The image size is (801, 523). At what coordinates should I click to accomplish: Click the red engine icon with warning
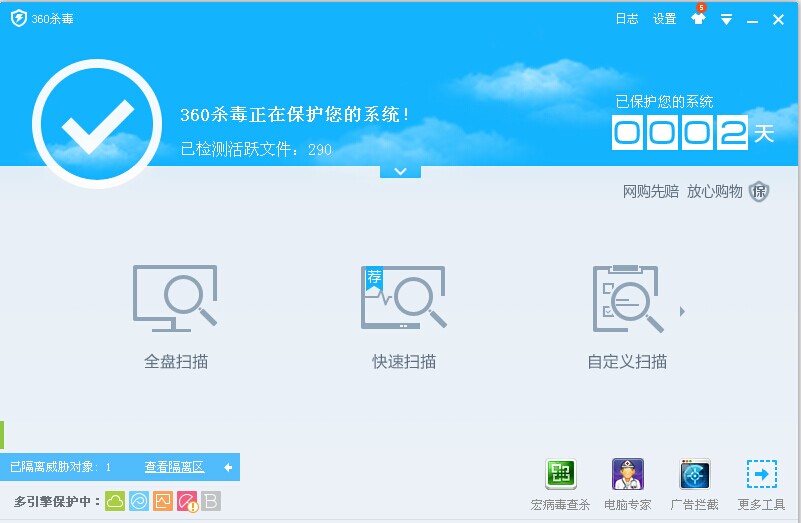click(x=187, y=502)
